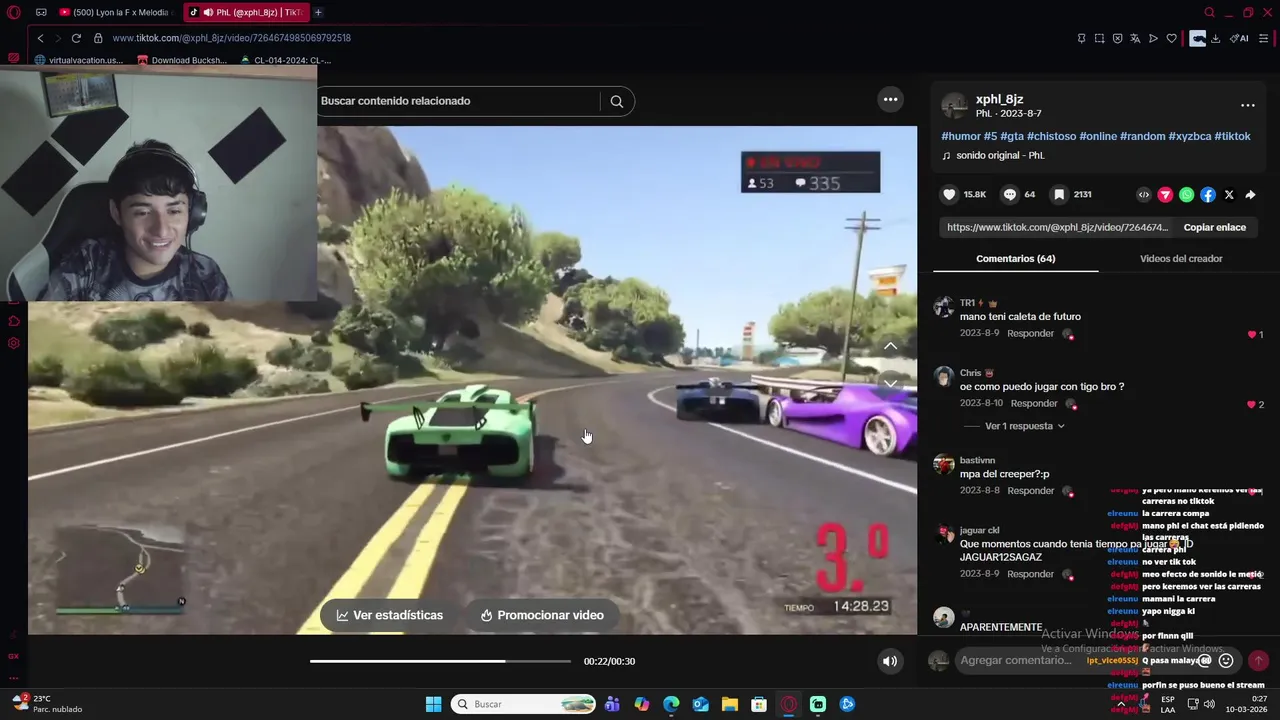Click the sidebar settings gear icon
The height and width of the screenshot is (720, 1280).
click(14, 343)
